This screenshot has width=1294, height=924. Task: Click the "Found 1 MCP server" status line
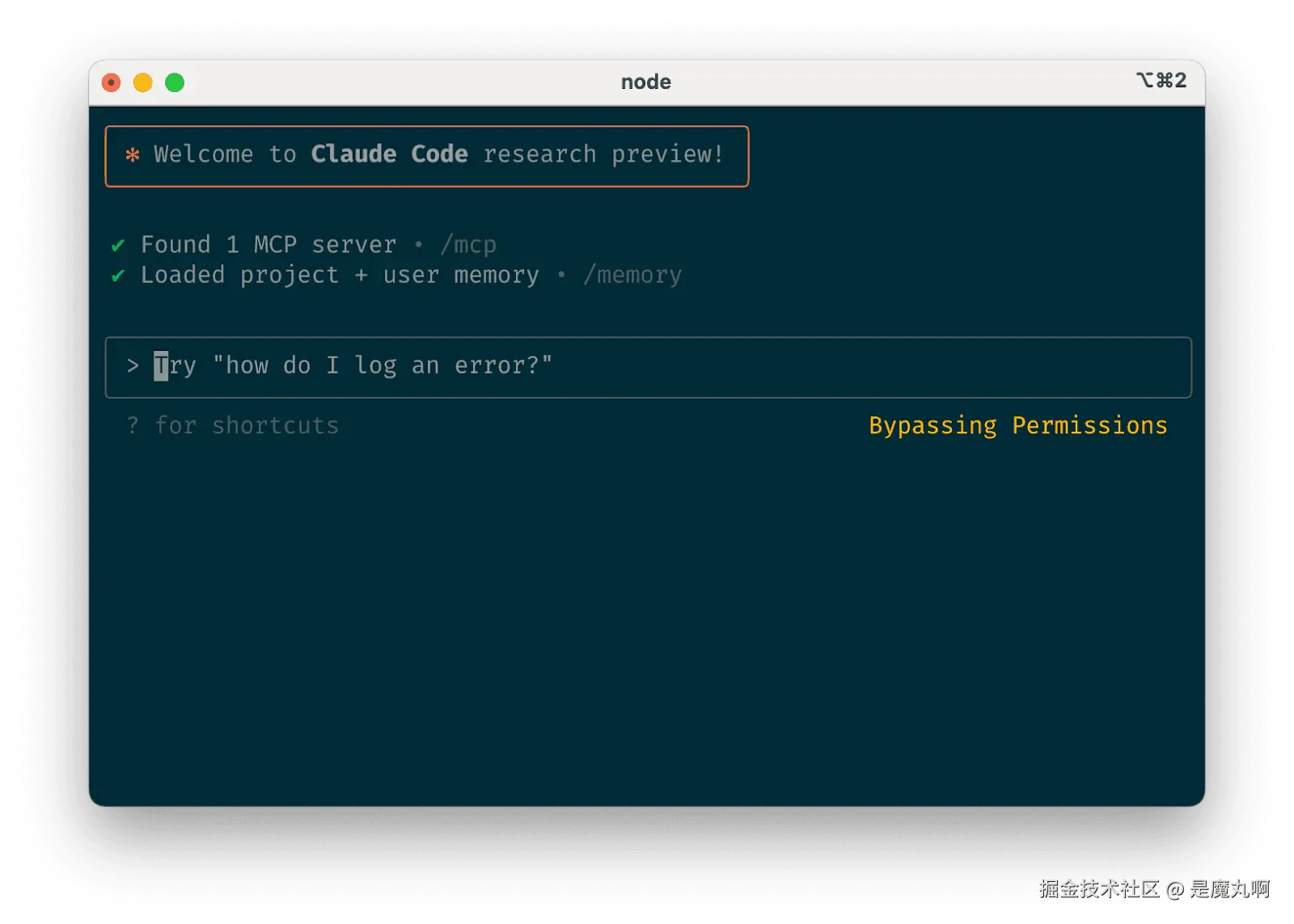pos(269,245)
